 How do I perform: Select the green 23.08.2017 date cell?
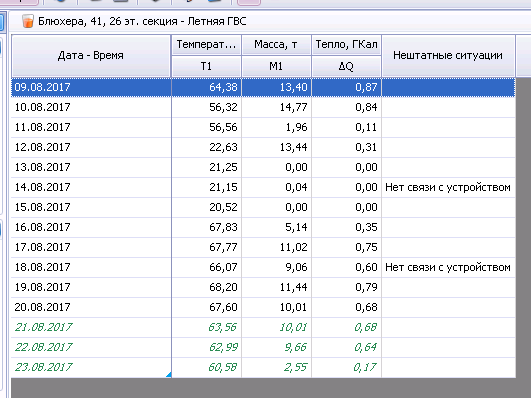[x=91, y=367]
